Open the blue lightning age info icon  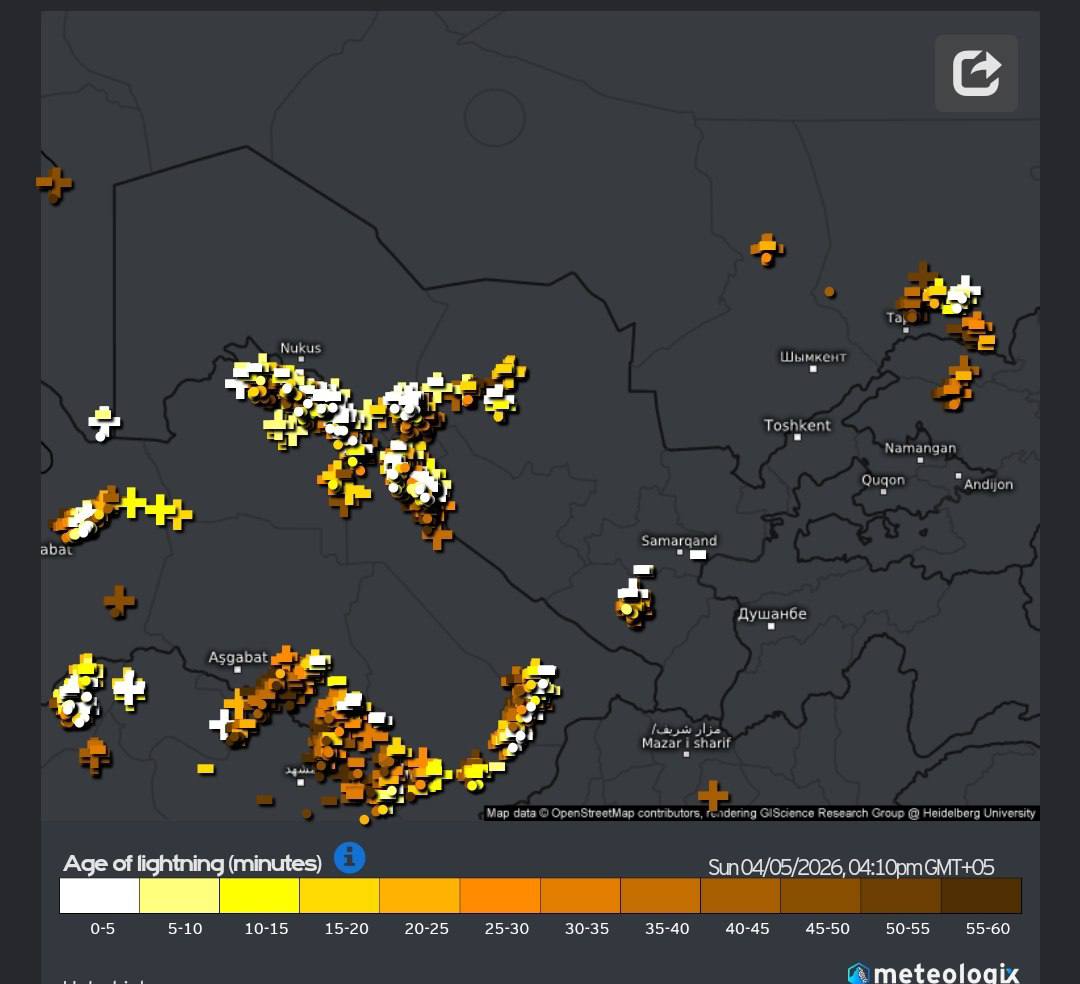[x=349, y=857]
